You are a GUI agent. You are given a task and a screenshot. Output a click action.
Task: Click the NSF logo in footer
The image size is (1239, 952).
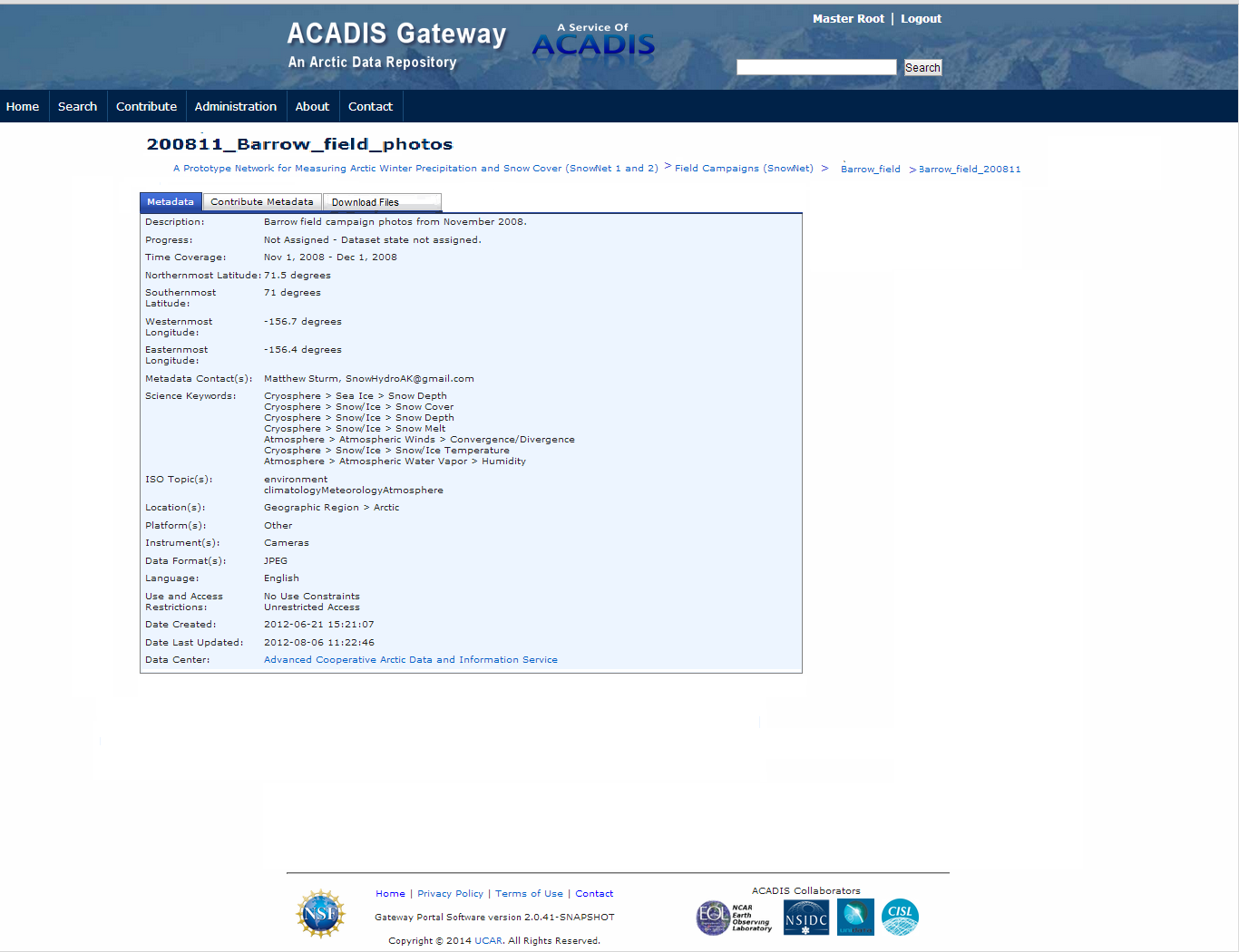point(320,914)
